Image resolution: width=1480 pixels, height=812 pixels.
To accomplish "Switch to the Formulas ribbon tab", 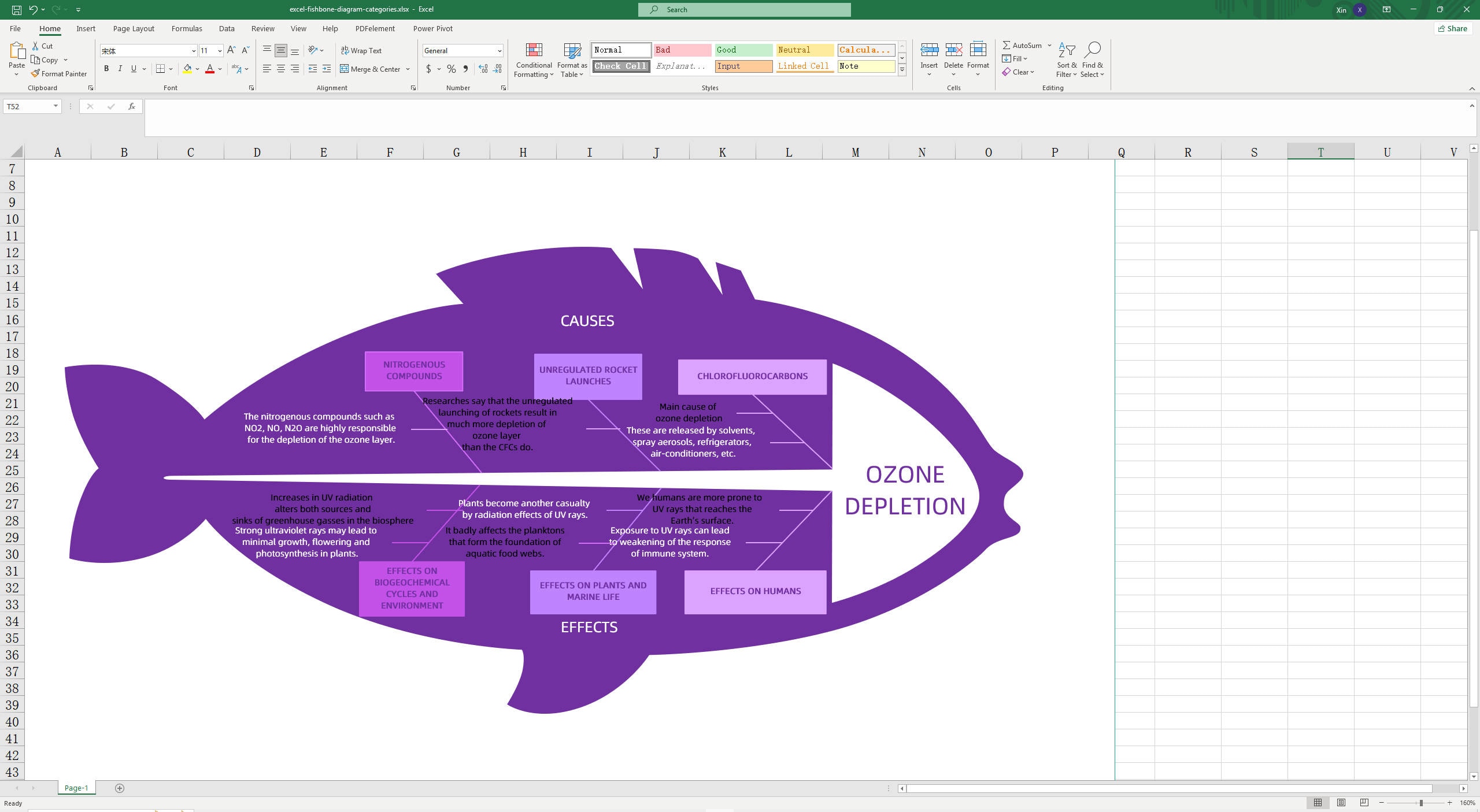I will [187, 28].
